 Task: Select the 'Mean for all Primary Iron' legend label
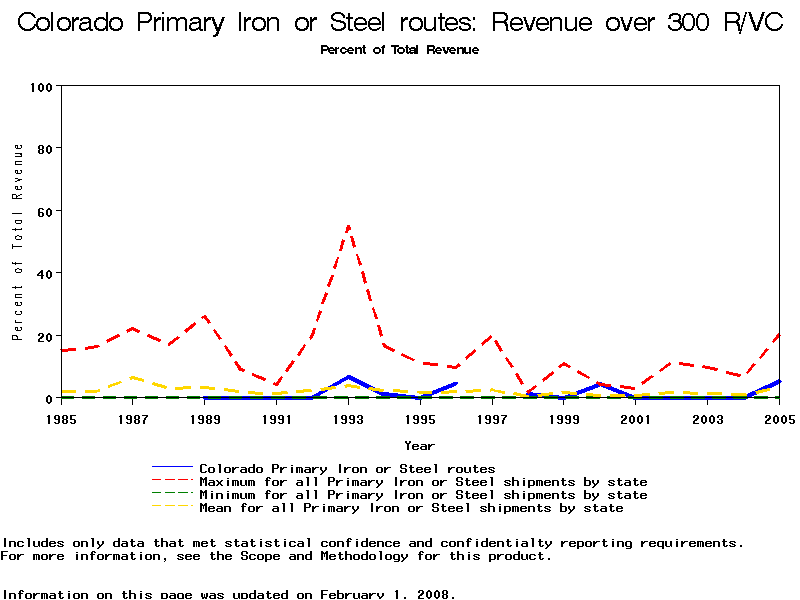click(x=411, y=508)
